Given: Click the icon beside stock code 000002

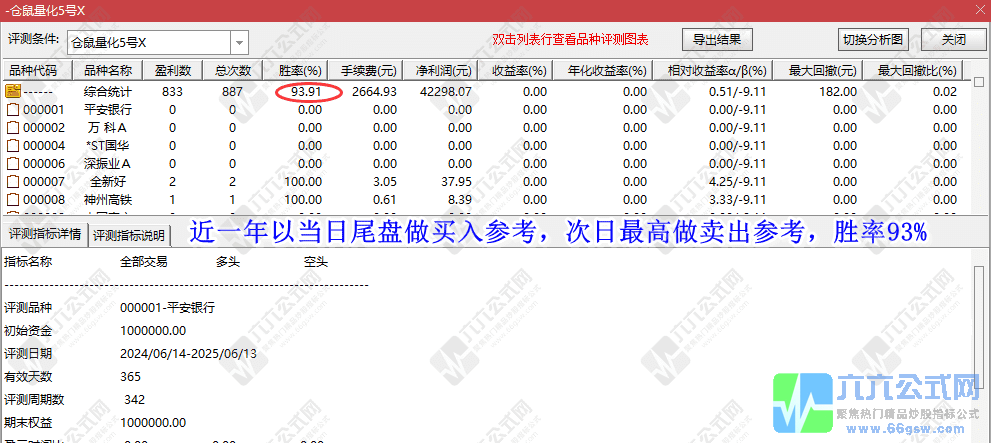Looking at the screenshot, I should coord(13,128).
